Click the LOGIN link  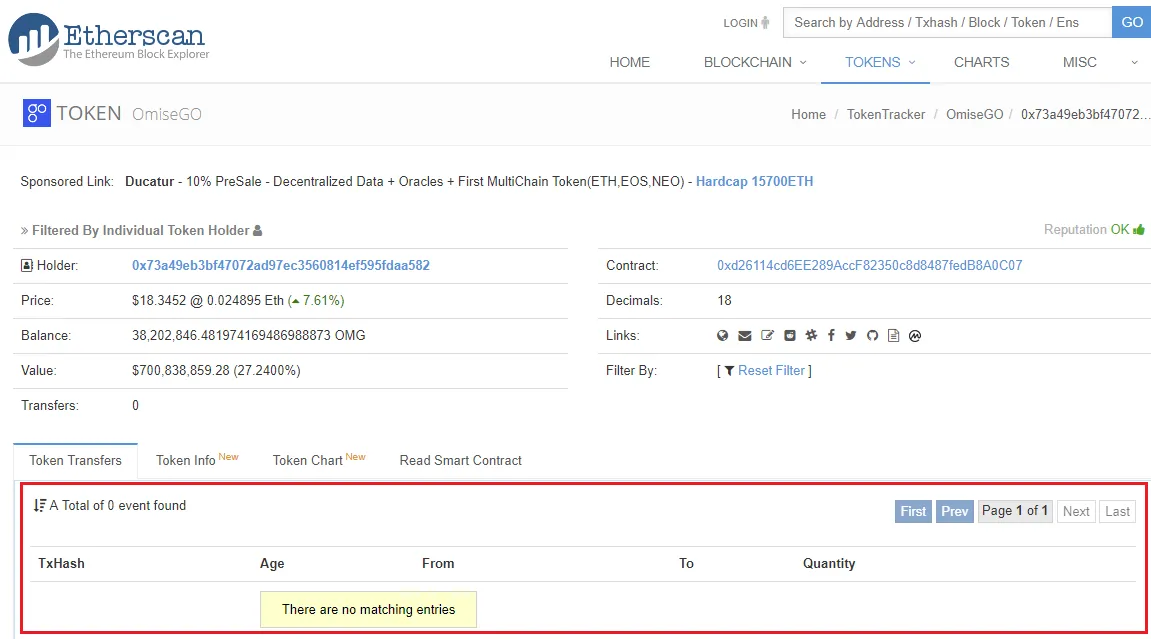740,23
